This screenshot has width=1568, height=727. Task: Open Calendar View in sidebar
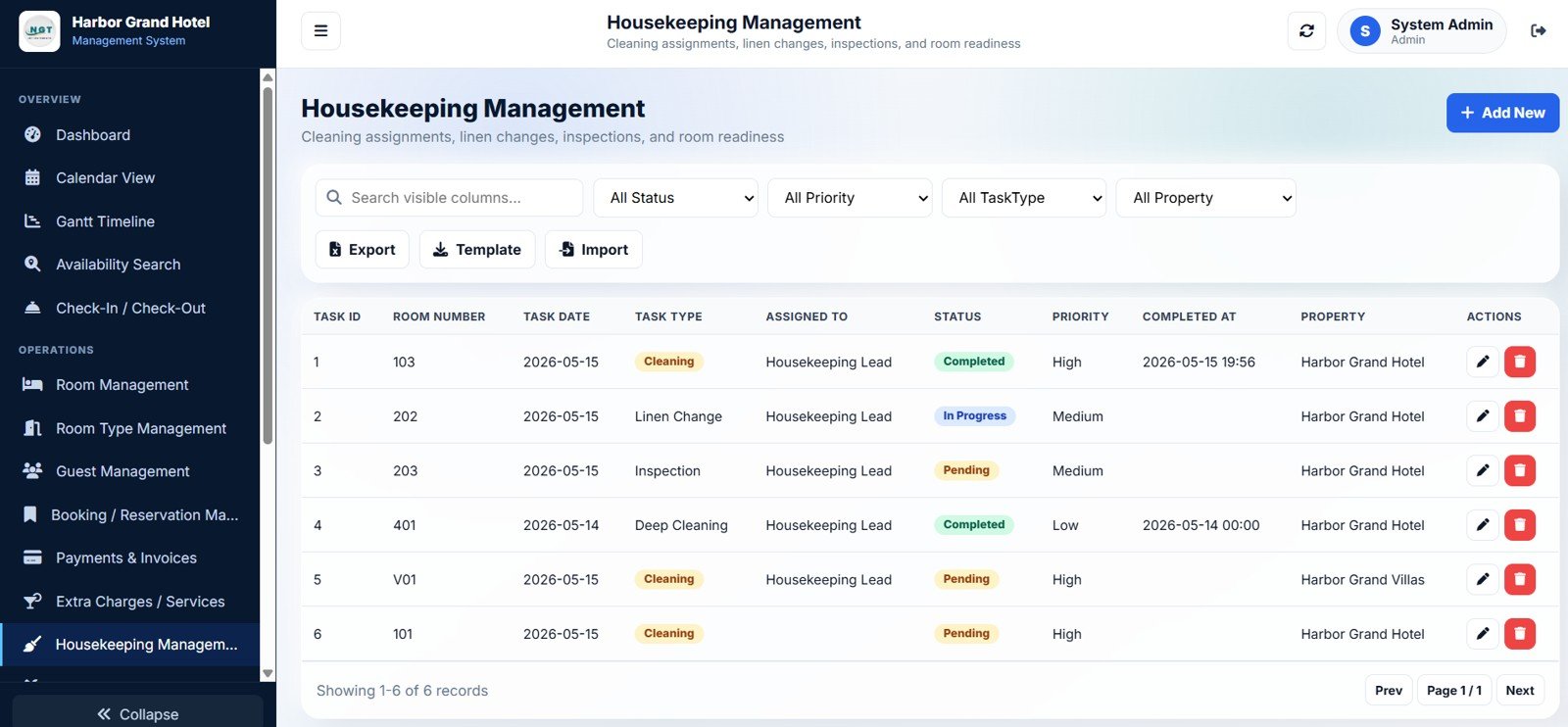129,177
